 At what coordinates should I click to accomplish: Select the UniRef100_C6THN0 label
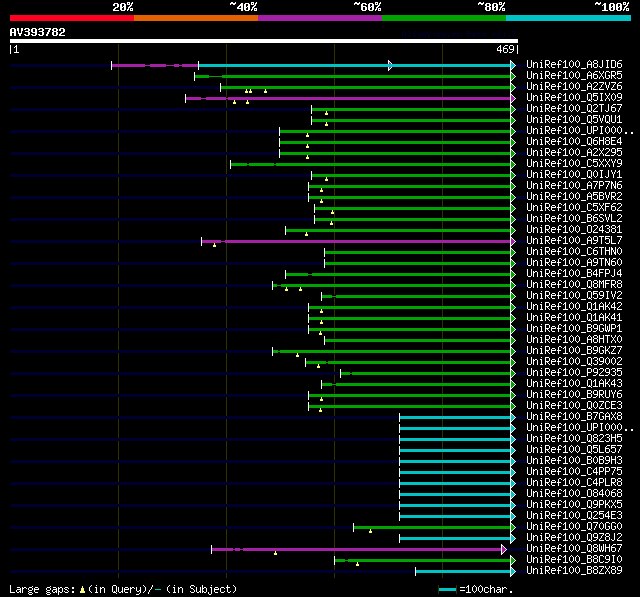pos(574,252)
